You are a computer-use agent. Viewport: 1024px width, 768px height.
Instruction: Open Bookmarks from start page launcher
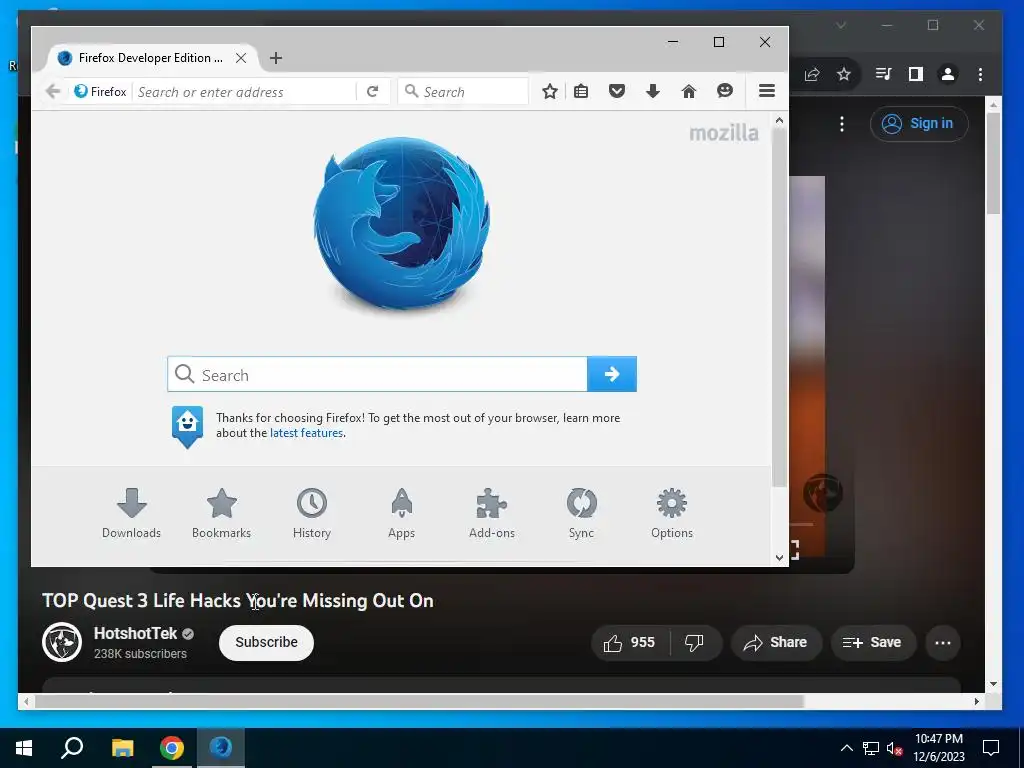point(221,513)
